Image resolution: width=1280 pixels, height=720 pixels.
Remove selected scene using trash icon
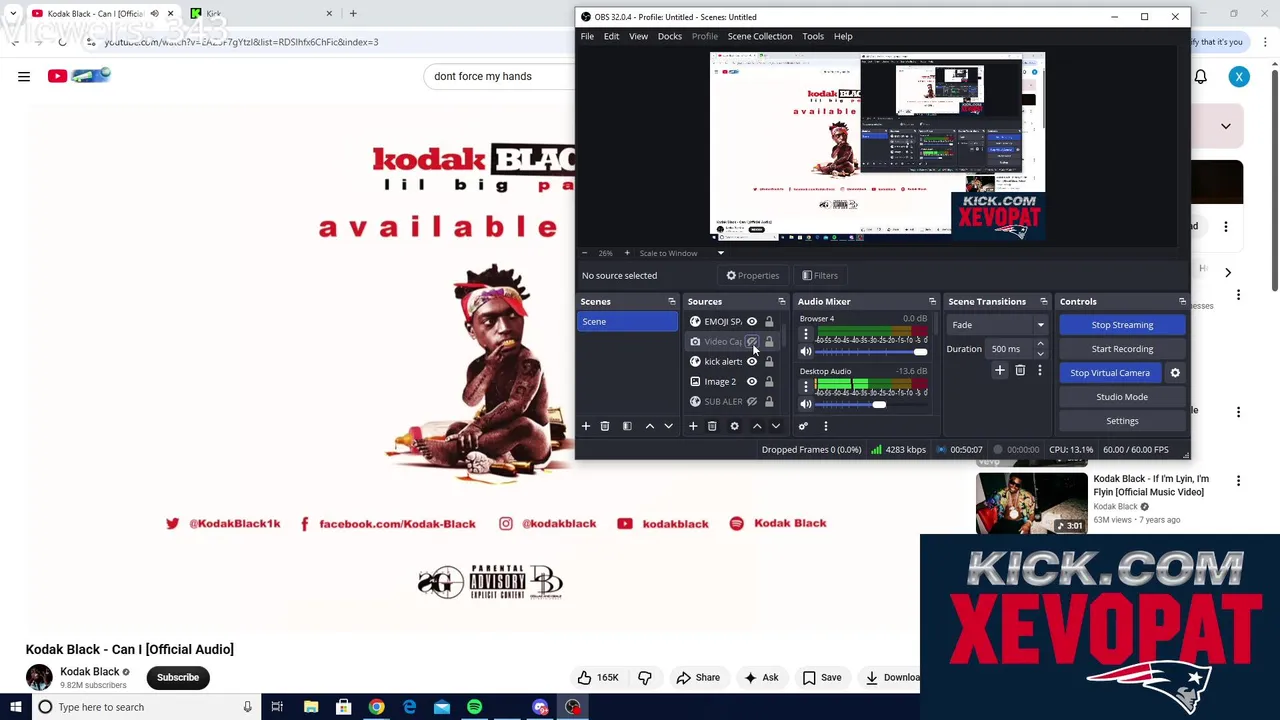[604, 426]
